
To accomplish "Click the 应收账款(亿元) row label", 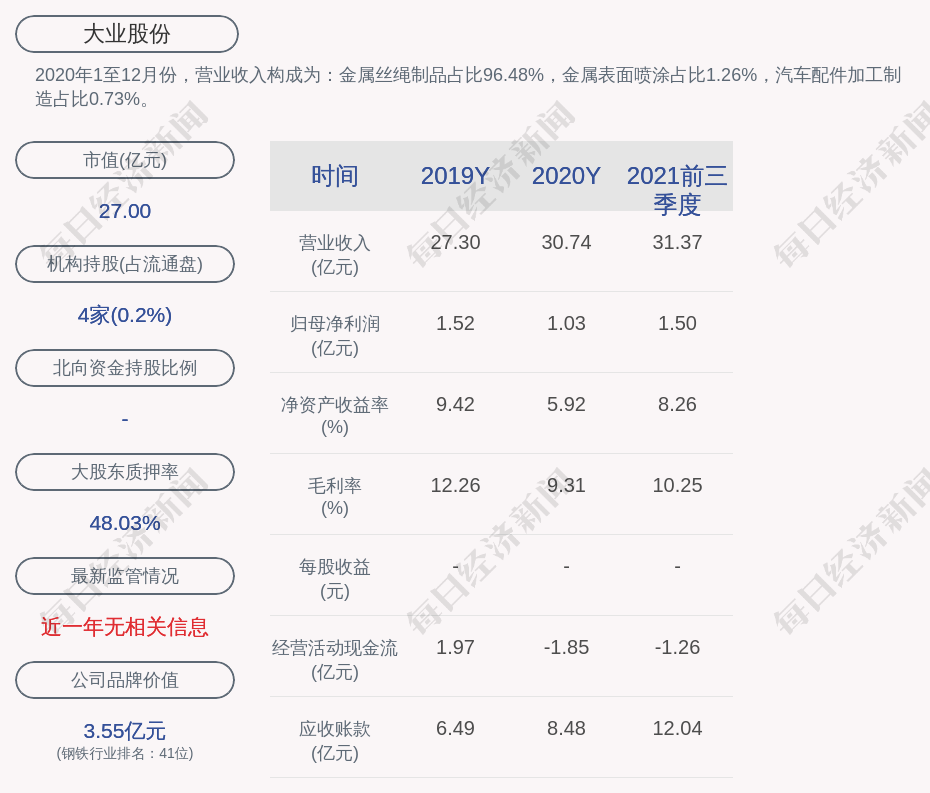I will 335,740.
